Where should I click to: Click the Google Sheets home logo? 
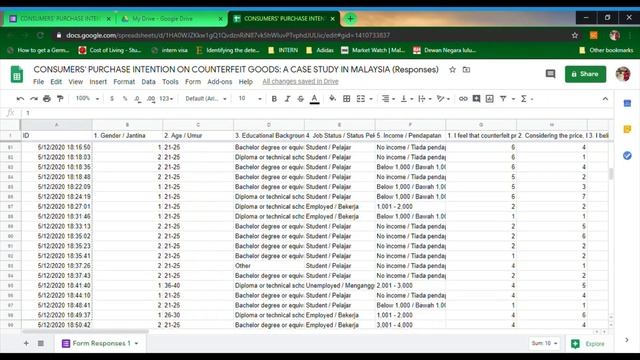click(17, 74)
